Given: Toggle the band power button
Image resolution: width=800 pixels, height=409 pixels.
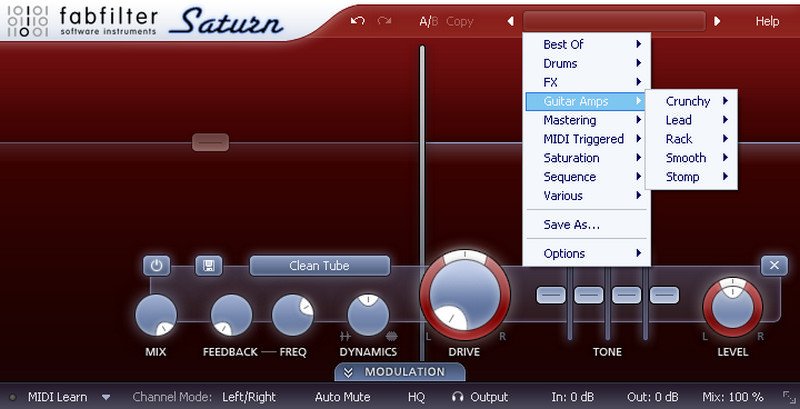Looking at the screenshot, I should click(157, 266).
